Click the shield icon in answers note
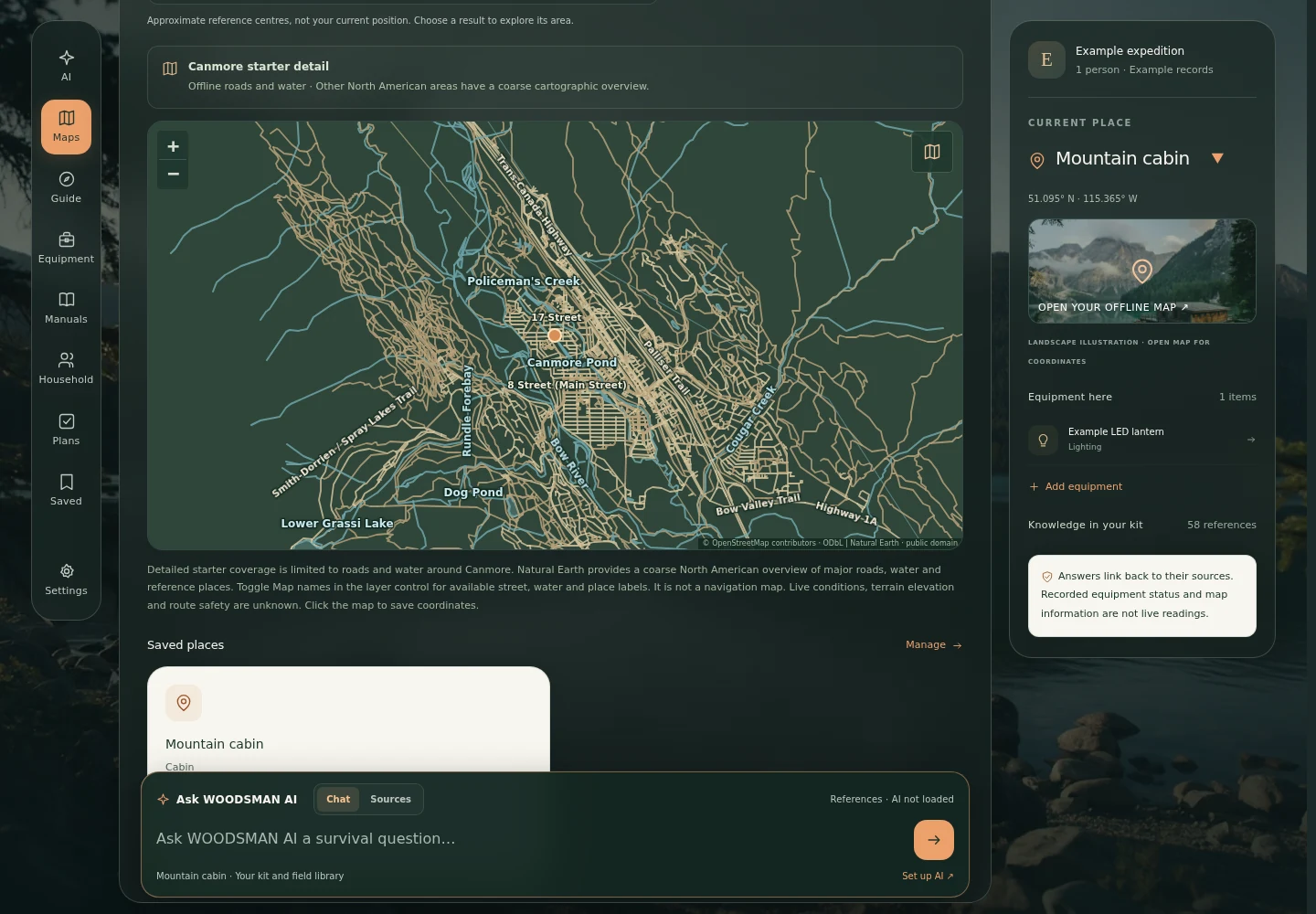The height and width of the screenshot is (914, 1316). [1047, 577]
